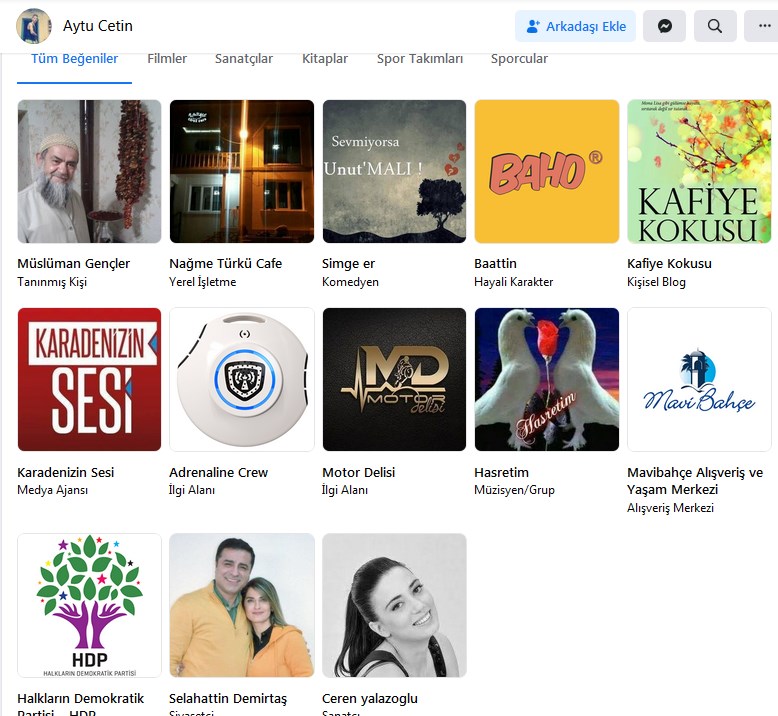Open Motor Delisi name link

click(358, 472)
